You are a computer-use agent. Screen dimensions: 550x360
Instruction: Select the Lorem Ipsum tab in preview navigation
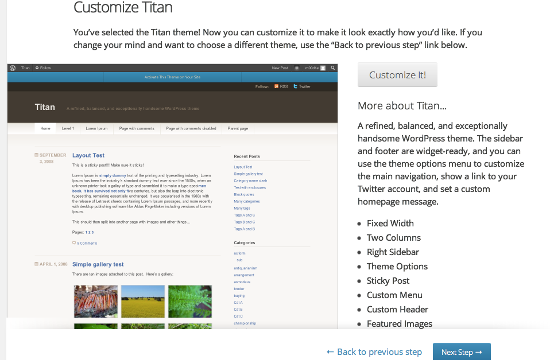(96, 128)
